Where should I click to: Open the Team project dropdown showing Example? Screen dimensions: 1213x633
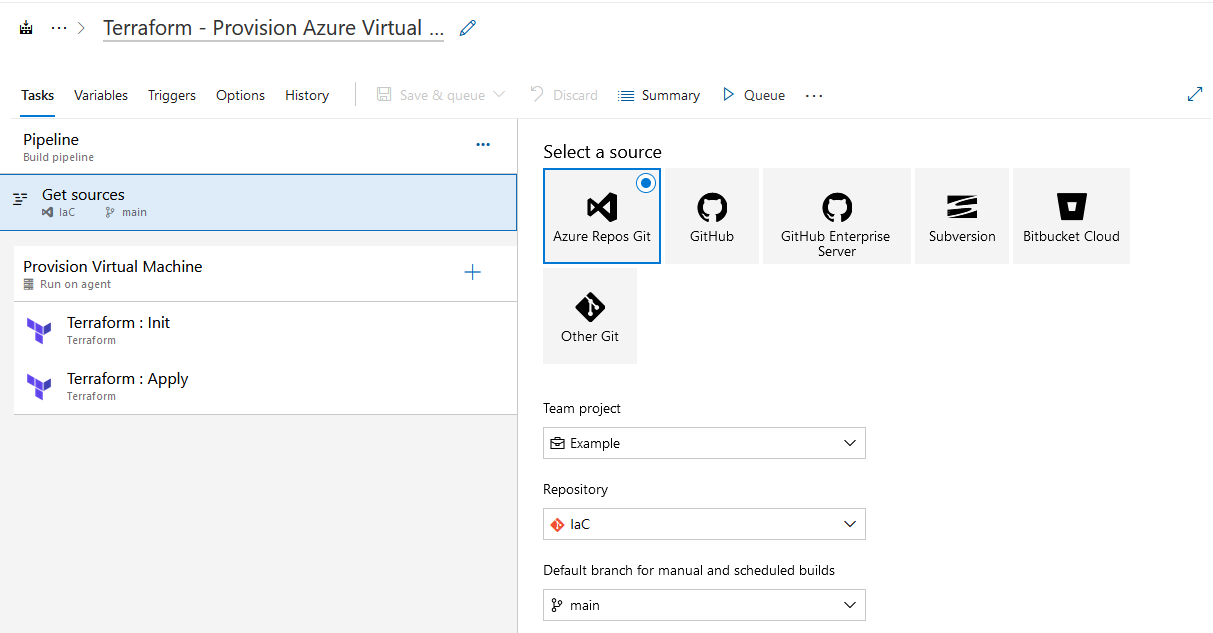pos(704,443)
